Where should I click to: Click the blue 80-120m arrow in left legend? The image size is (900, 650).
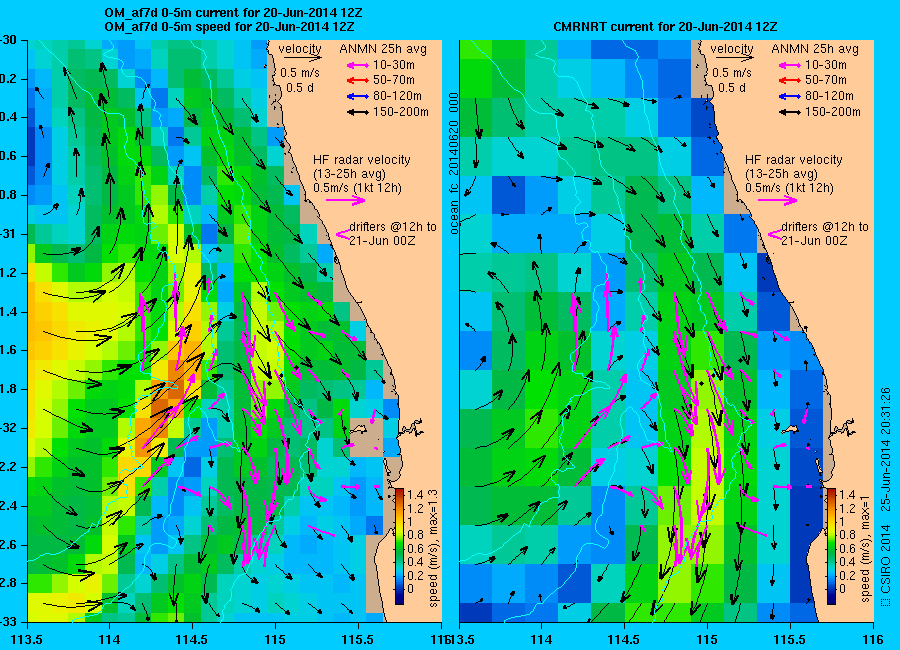[x=358, y=96]
